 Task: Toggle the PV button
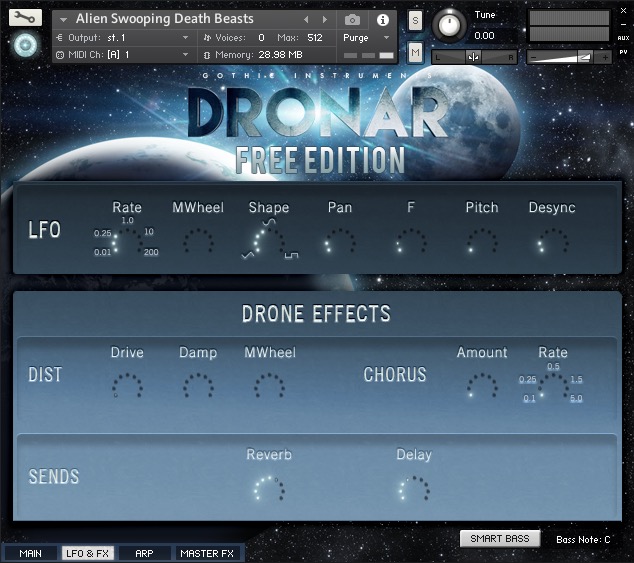click(x=623, y=52)
